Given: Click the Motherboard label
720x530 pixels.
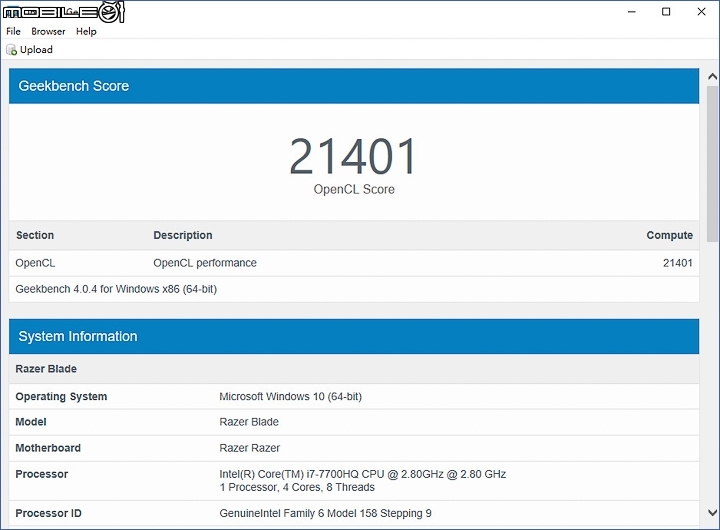Looking at the screenshot, I should 48,448.
